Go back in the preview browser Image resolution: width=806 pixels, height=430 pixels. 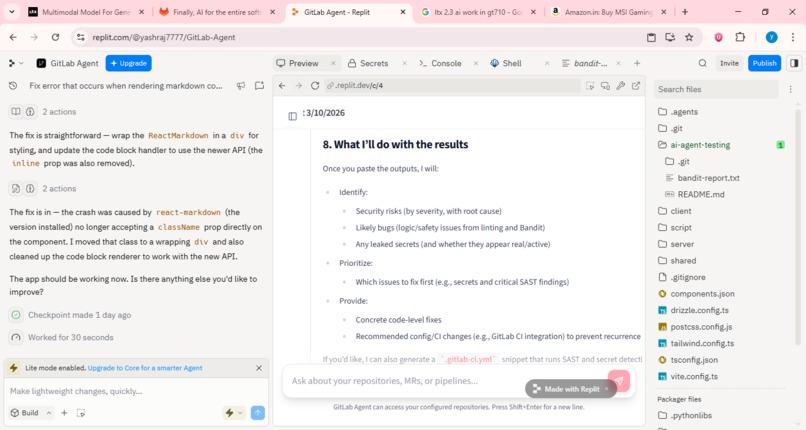click(x=282, y=86)
